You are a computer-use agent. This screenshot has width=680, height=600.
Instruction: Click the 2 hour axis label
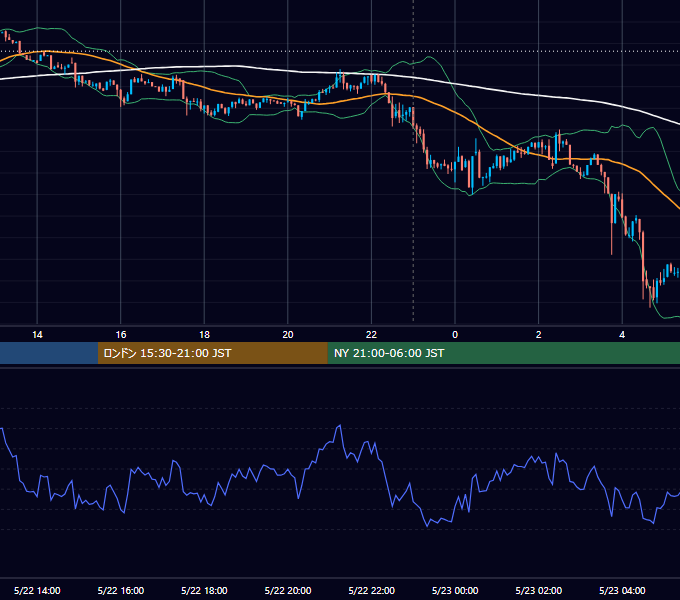[x=539, y=335]
